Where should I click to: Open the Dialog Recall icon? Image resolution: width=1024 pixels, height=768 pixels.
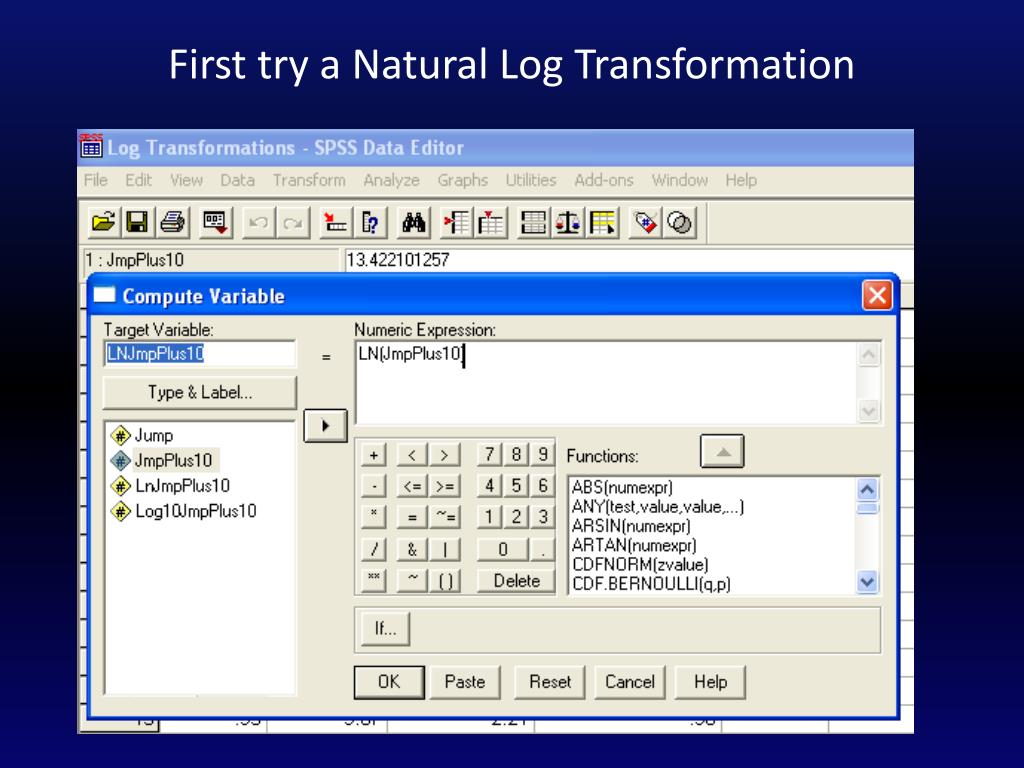(x=215, y=223)
